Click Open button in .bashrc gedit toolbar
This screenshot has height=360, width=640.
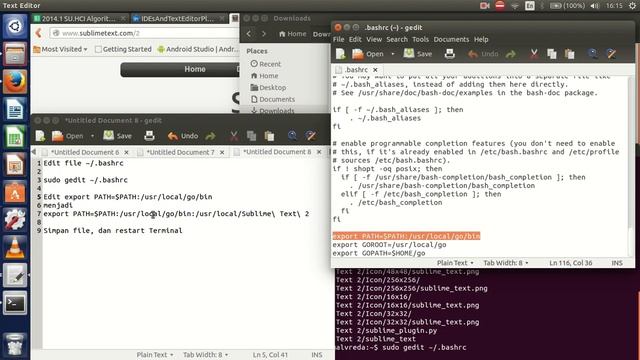[x=368, y=54]
